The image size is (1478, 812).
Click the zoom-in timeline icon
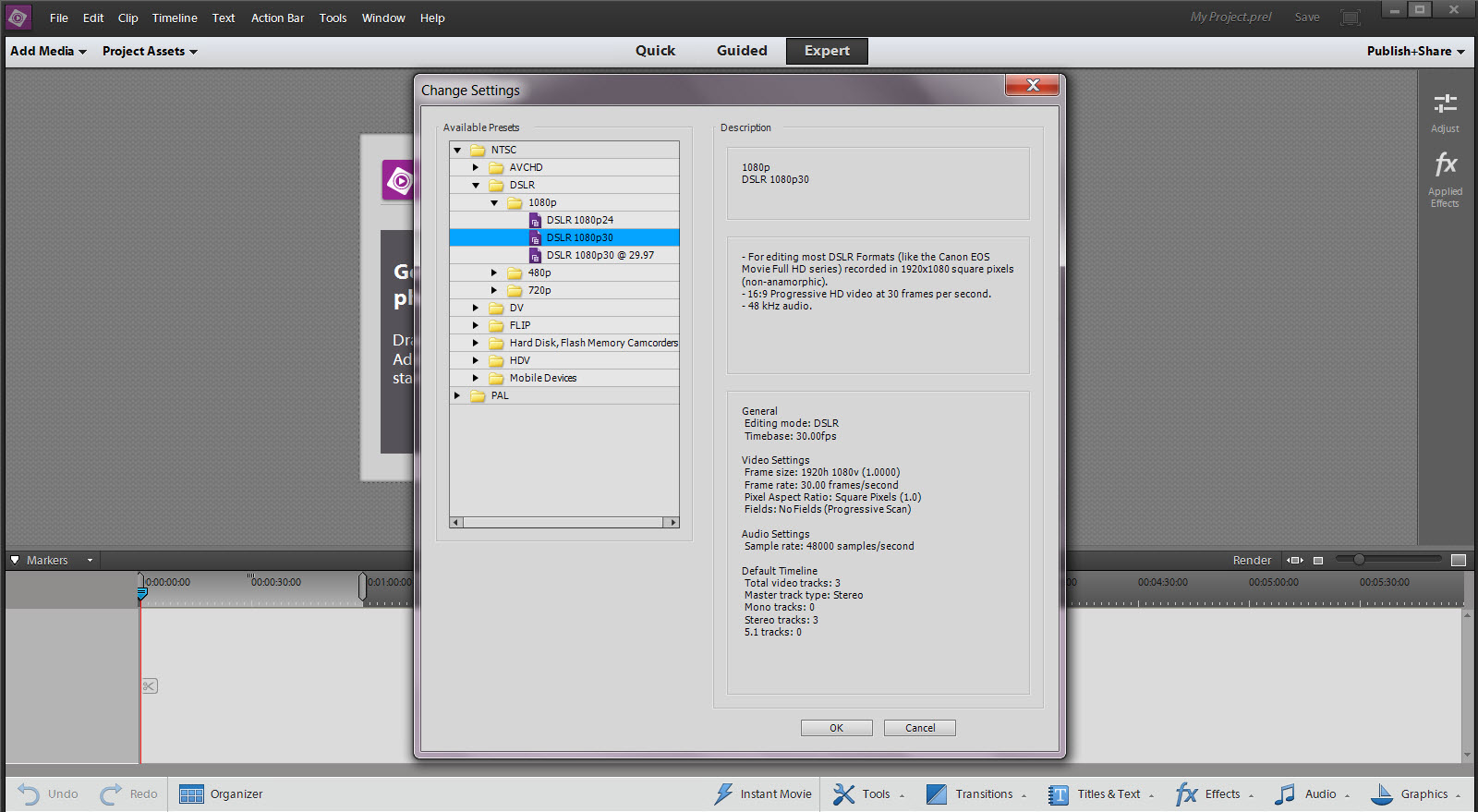click(1459, 560)
